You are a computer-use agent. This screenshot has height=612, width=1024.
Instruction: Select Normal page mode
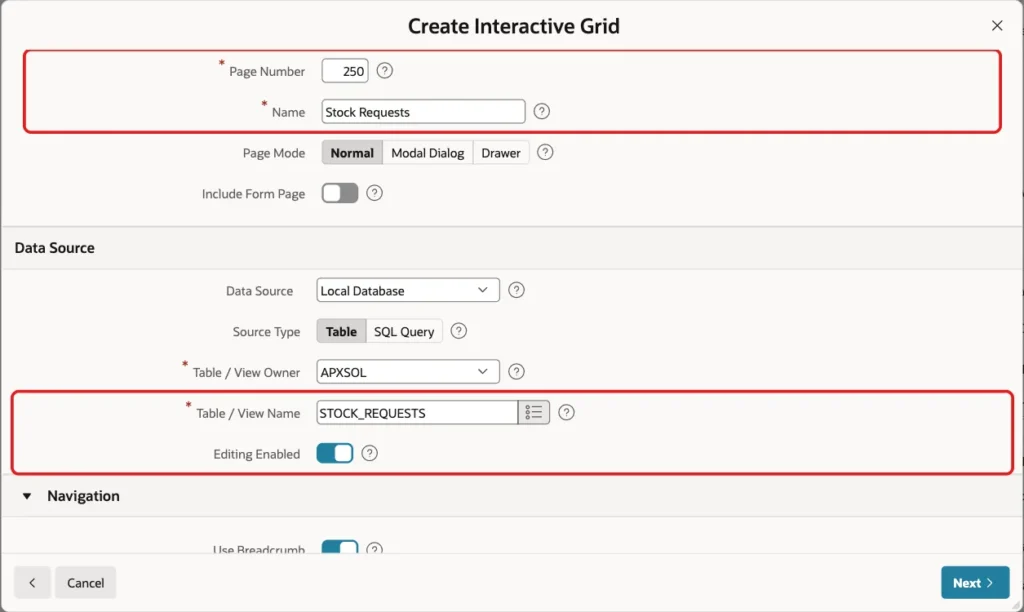click(352, 153)
